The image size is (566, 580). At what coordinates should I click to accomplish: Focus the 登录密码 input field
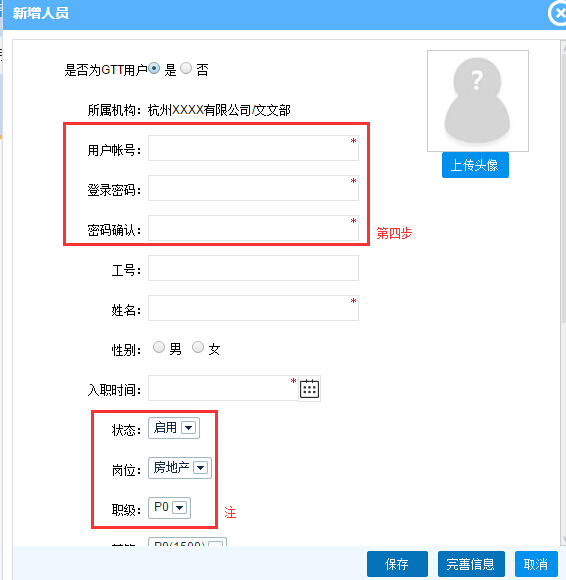[253, 188]
